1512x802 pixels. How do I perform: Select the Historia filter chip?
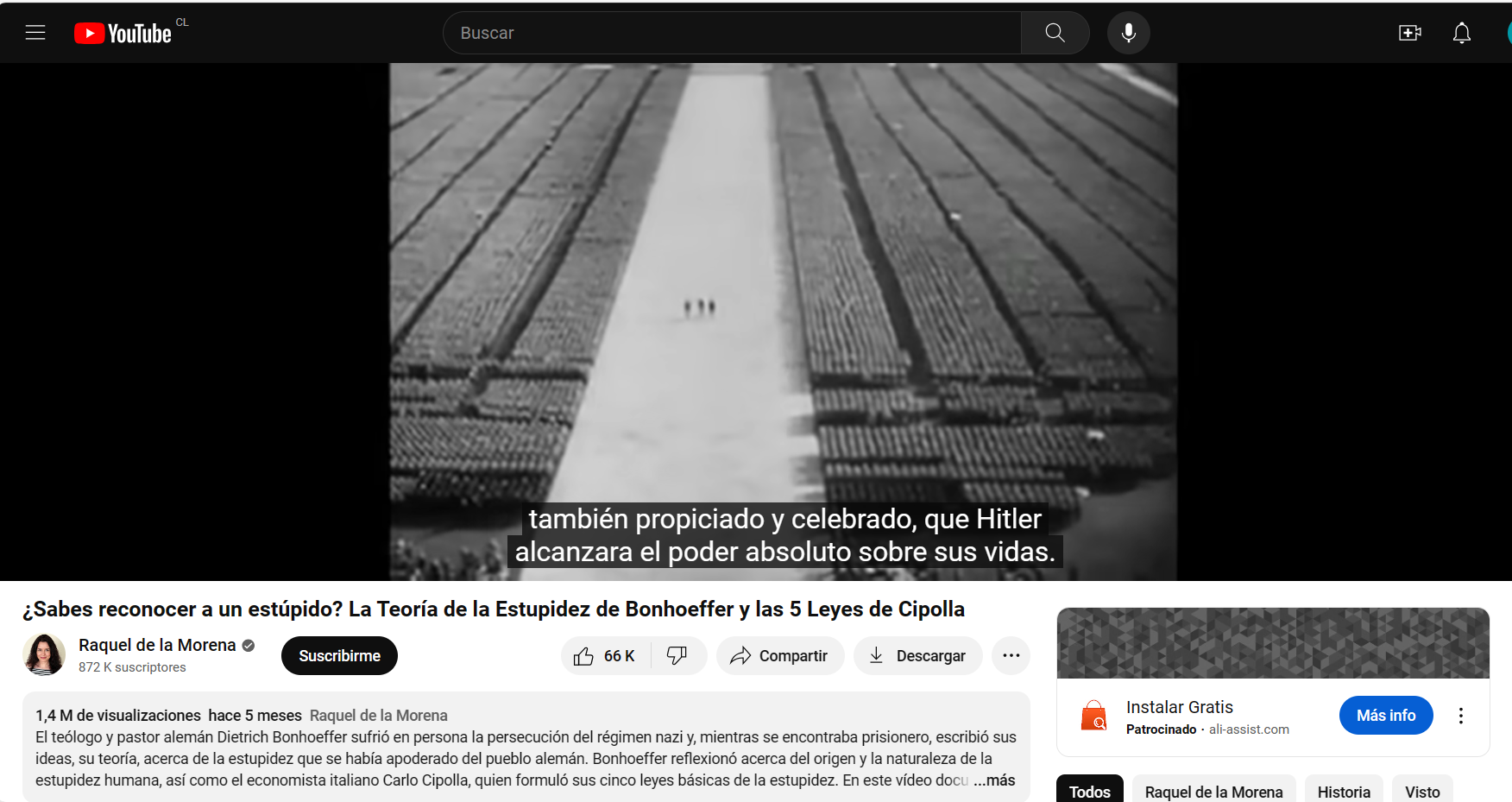click(x=1344, y=790)
